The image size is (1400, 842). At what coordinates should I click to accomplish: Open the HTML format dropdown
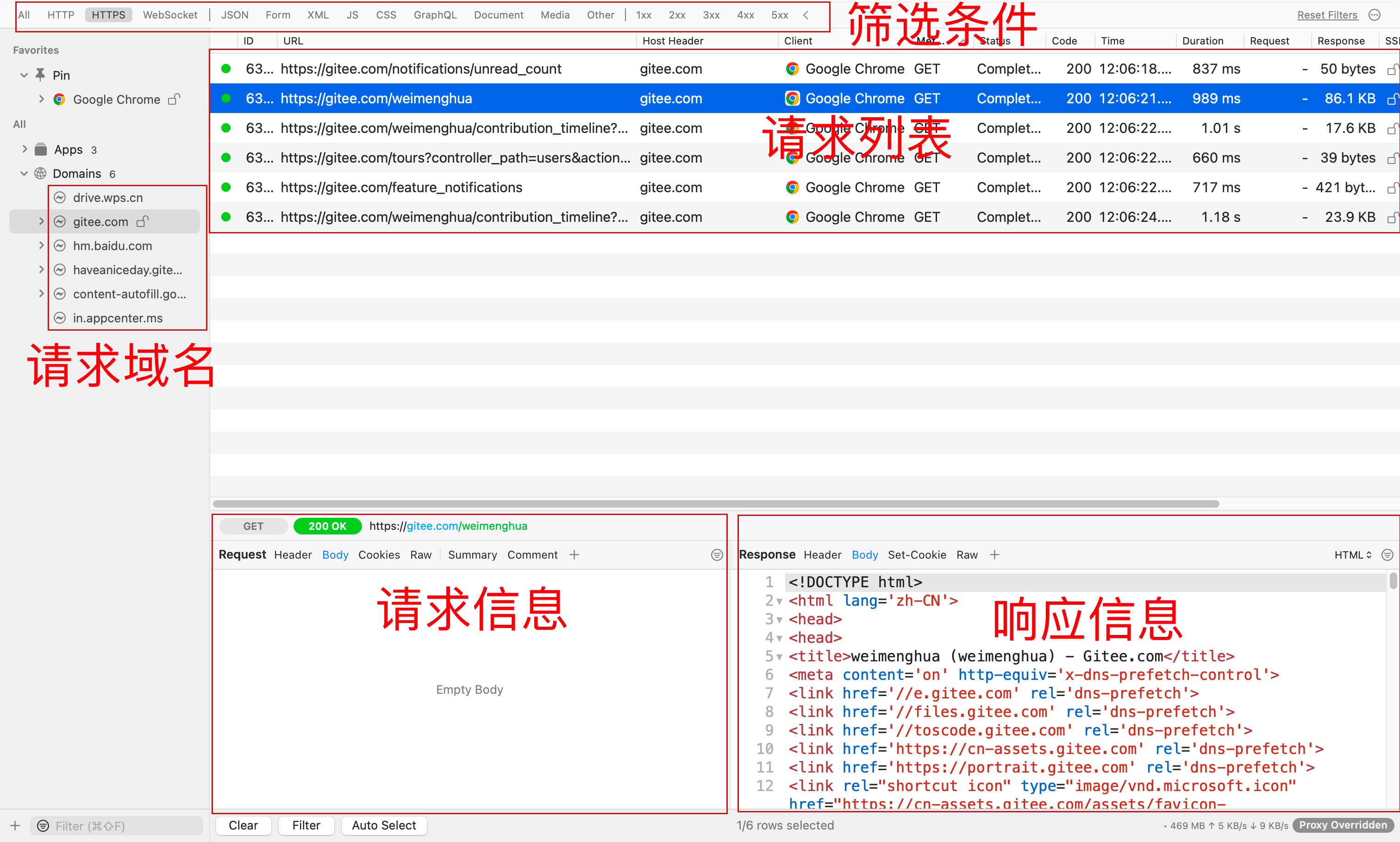point(1353,555)
